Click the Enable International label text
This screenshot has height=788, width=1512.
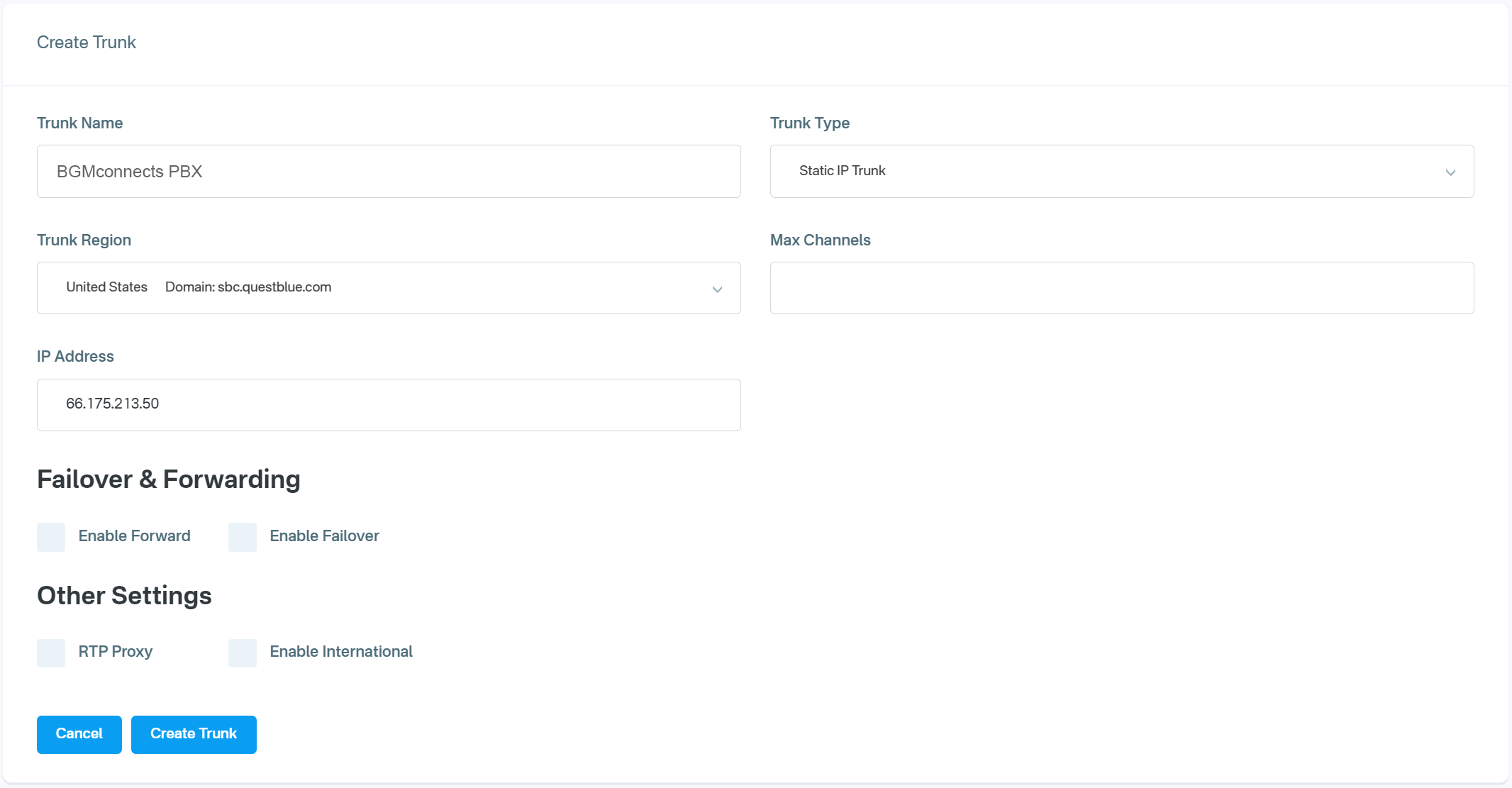click(x=341, y=652)
